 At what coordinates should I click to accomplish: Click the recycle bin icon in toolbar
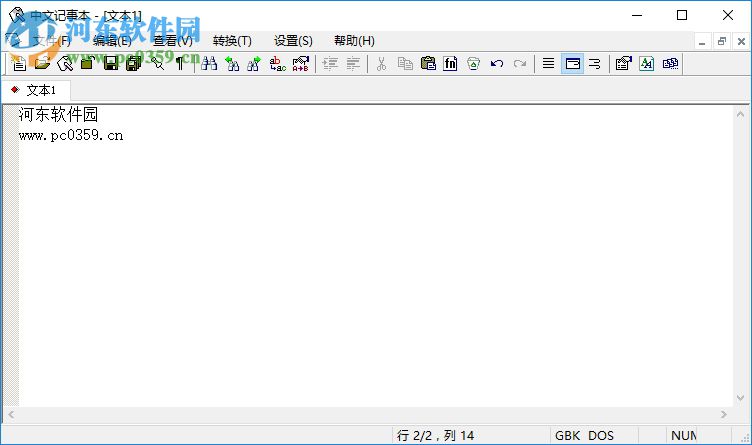pyautogui.click(x=473, y=63)
